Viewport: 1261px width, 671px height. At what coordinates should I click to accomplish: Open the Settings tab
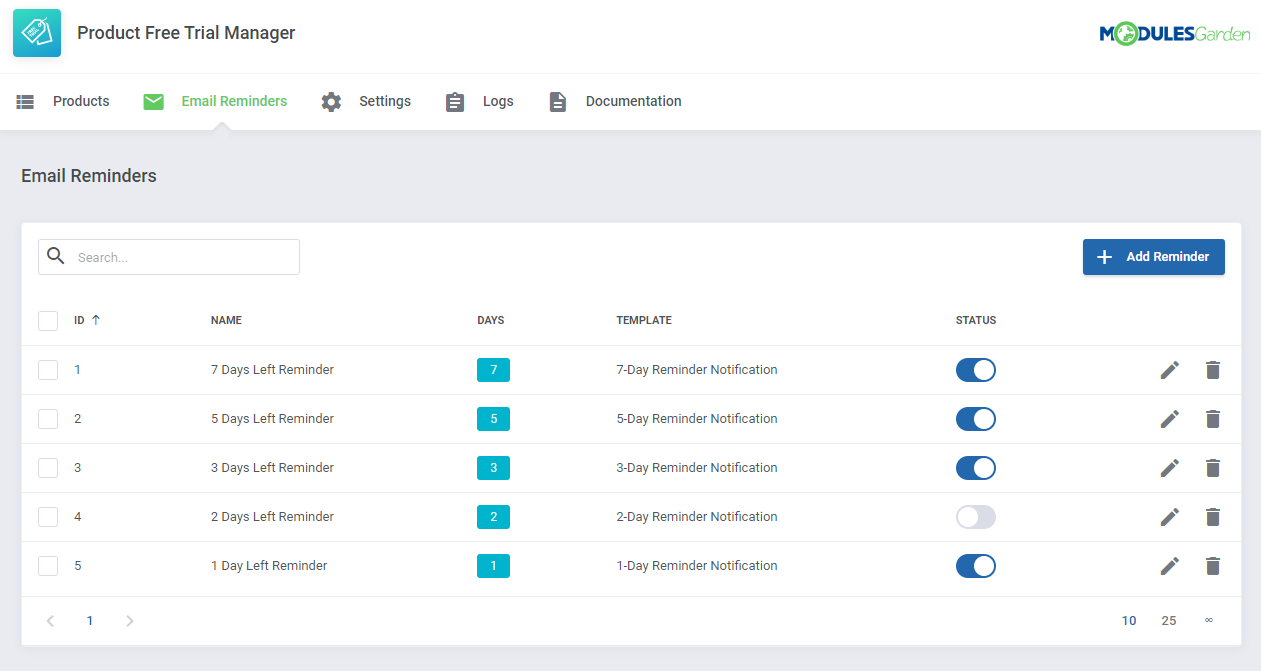385,101
